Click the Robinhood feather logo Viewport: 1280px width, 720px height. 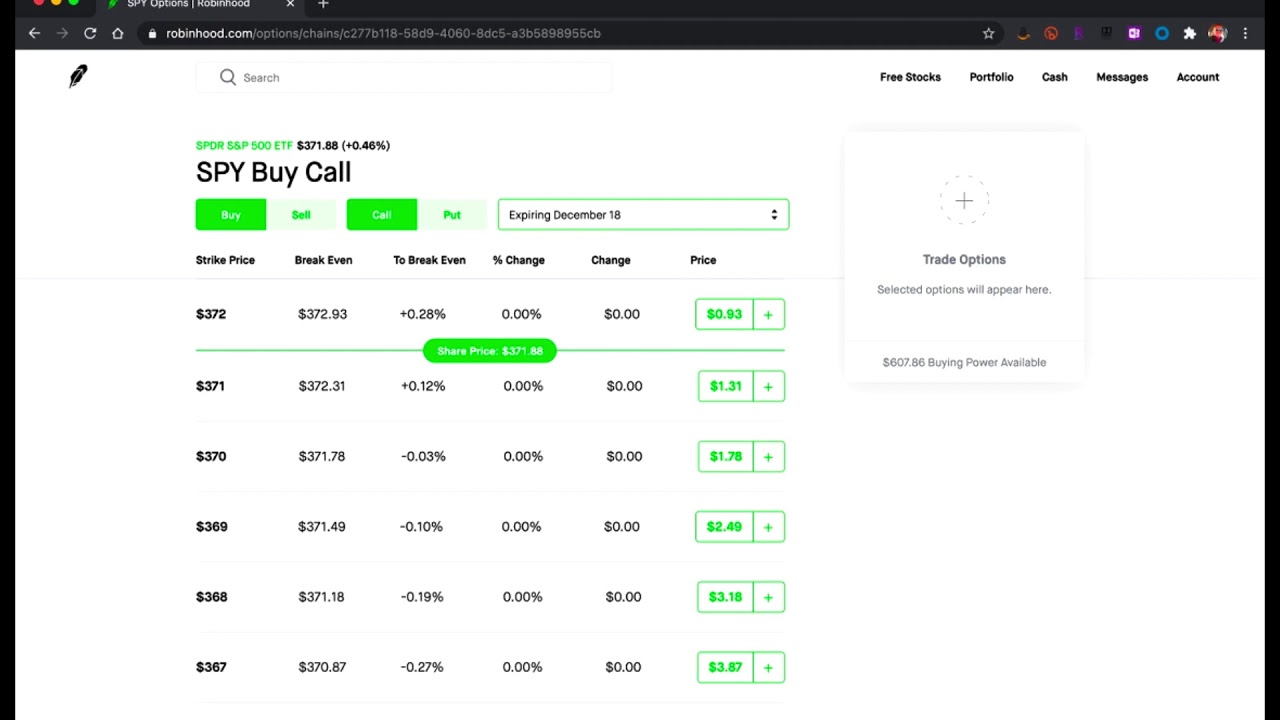[x=78, y=76]
